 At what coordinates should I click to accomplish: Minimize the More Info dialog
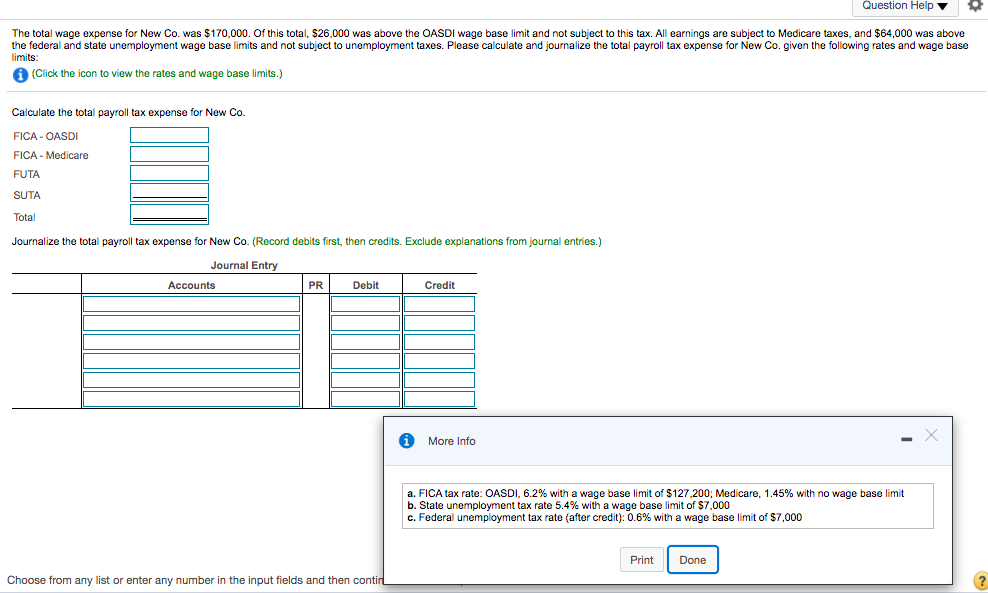click(x=906, y=437)
